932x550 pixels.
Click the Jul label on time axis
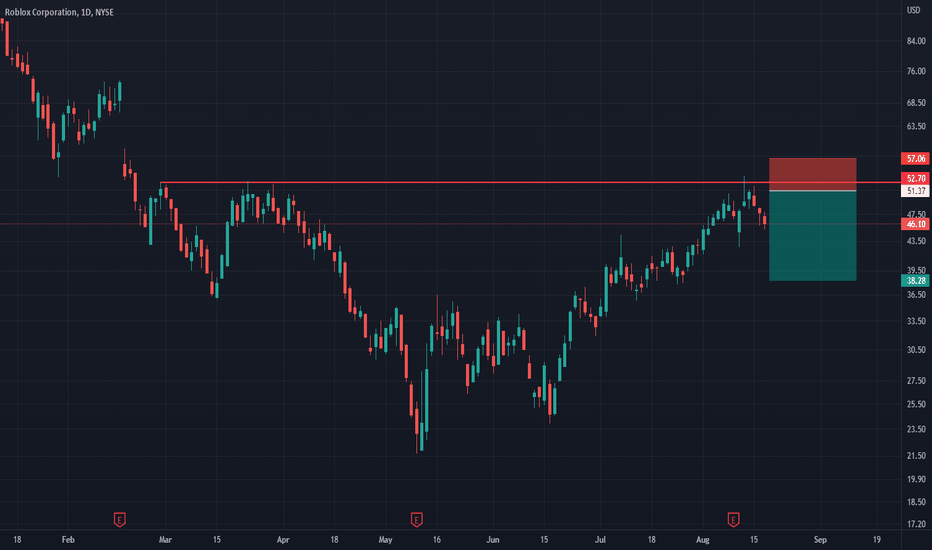pos(600,540)
